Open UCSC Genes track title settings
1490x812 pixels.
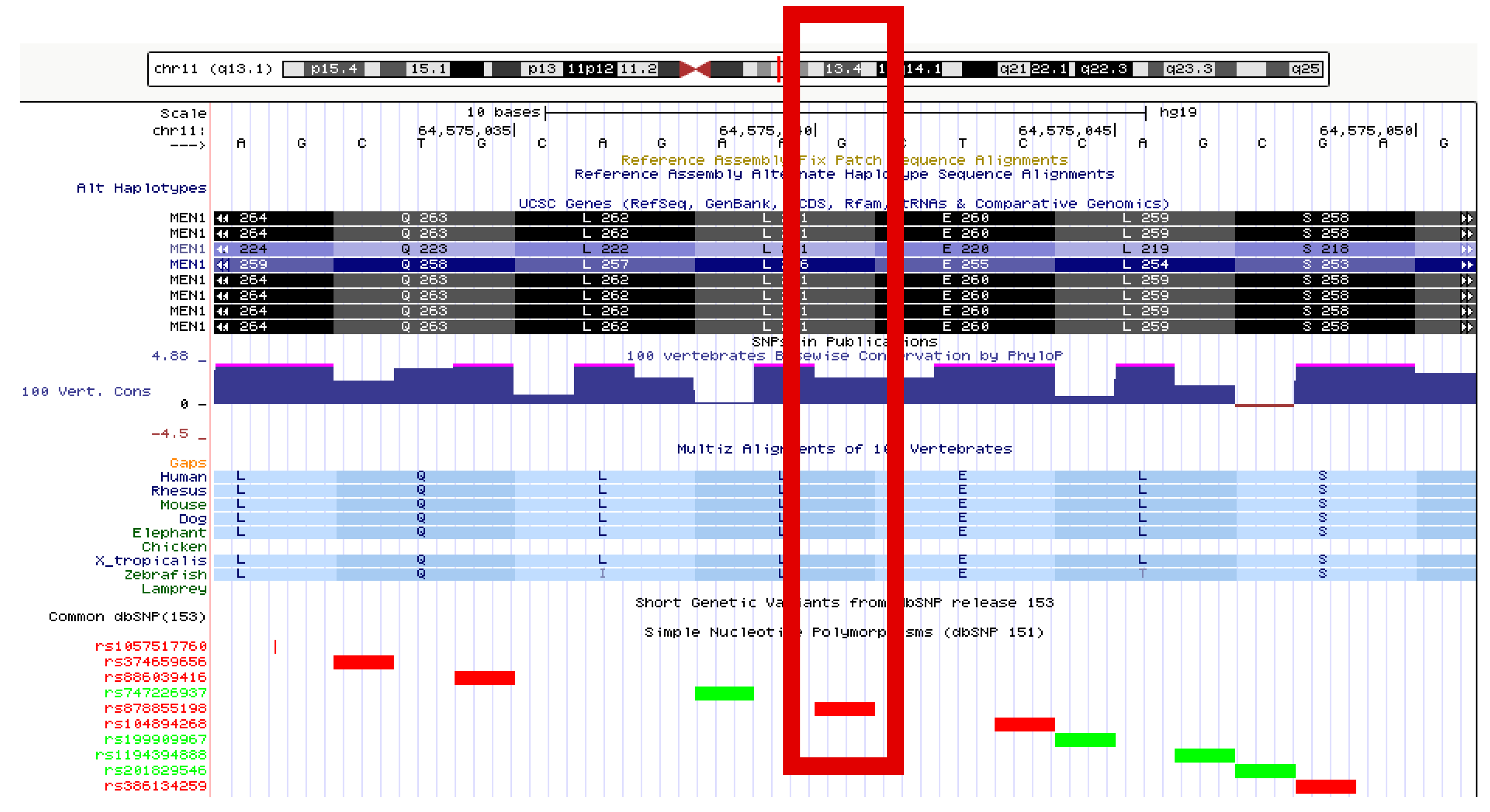[x=843, y=203]
